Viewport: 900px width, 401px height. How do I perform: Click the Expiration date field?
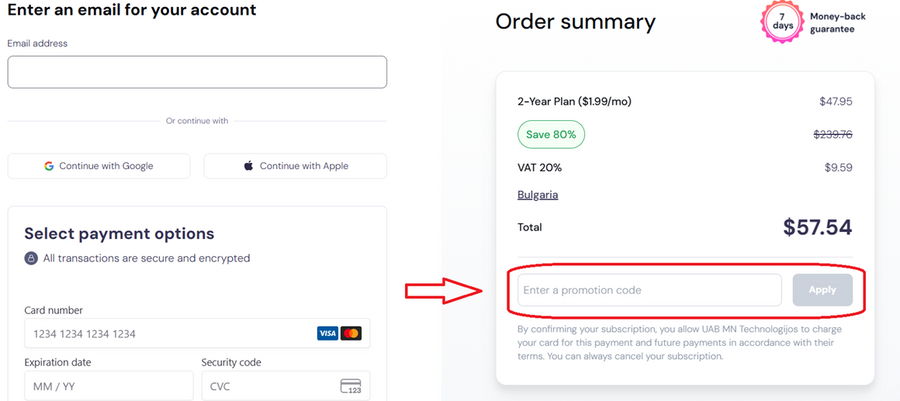[108, 386]
